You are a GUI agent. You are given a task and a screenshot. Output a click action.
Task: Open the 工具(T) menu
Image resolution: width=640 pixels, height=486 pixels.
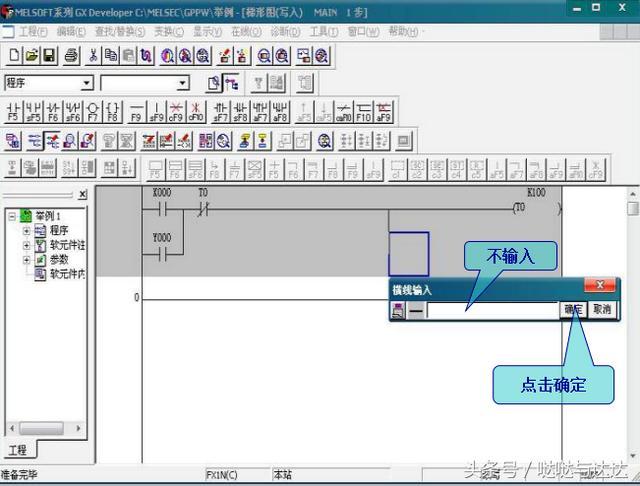click(x=324, y=32)
